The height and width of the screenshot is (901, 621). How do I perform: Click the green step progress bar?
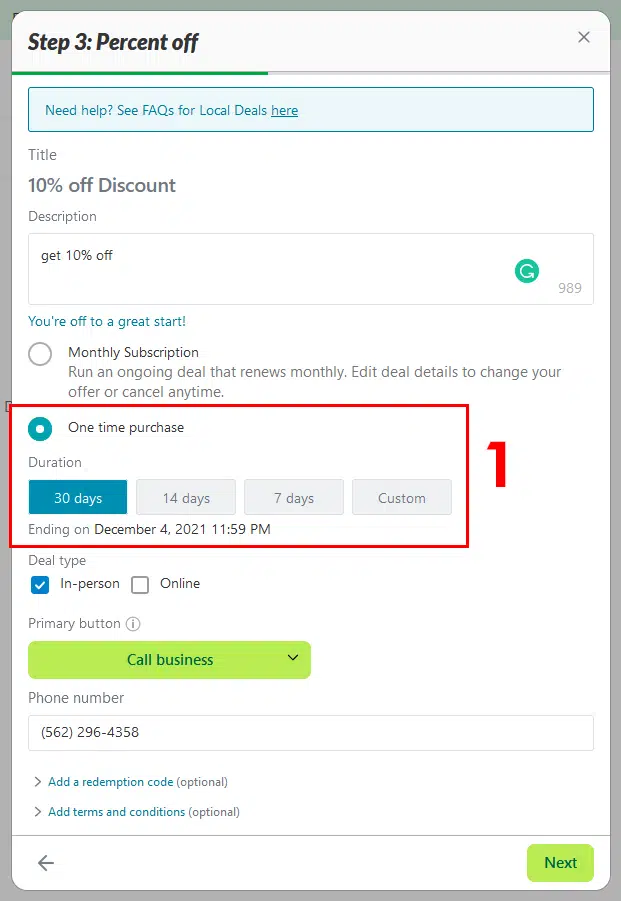(x=140, y=73)
